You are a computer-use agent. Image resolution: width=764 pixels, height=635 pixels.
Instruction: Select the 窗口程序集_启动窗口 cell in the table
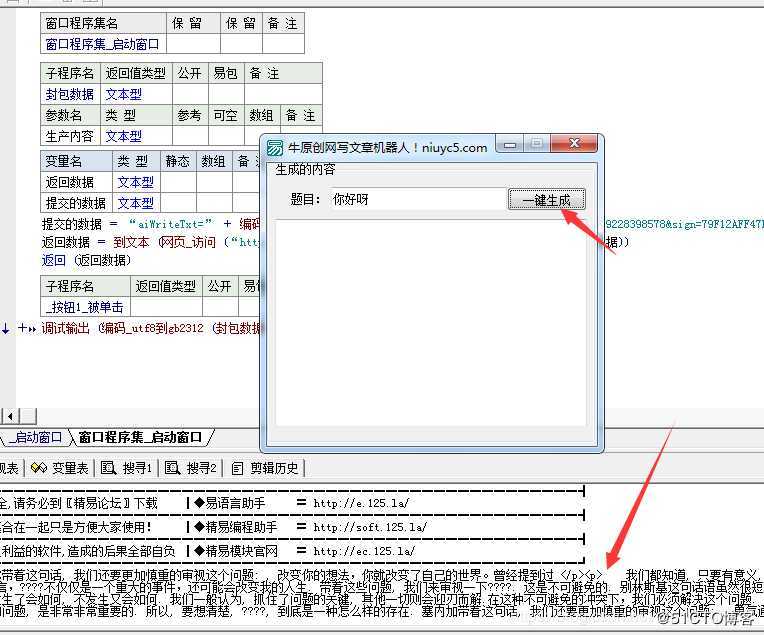103,44
